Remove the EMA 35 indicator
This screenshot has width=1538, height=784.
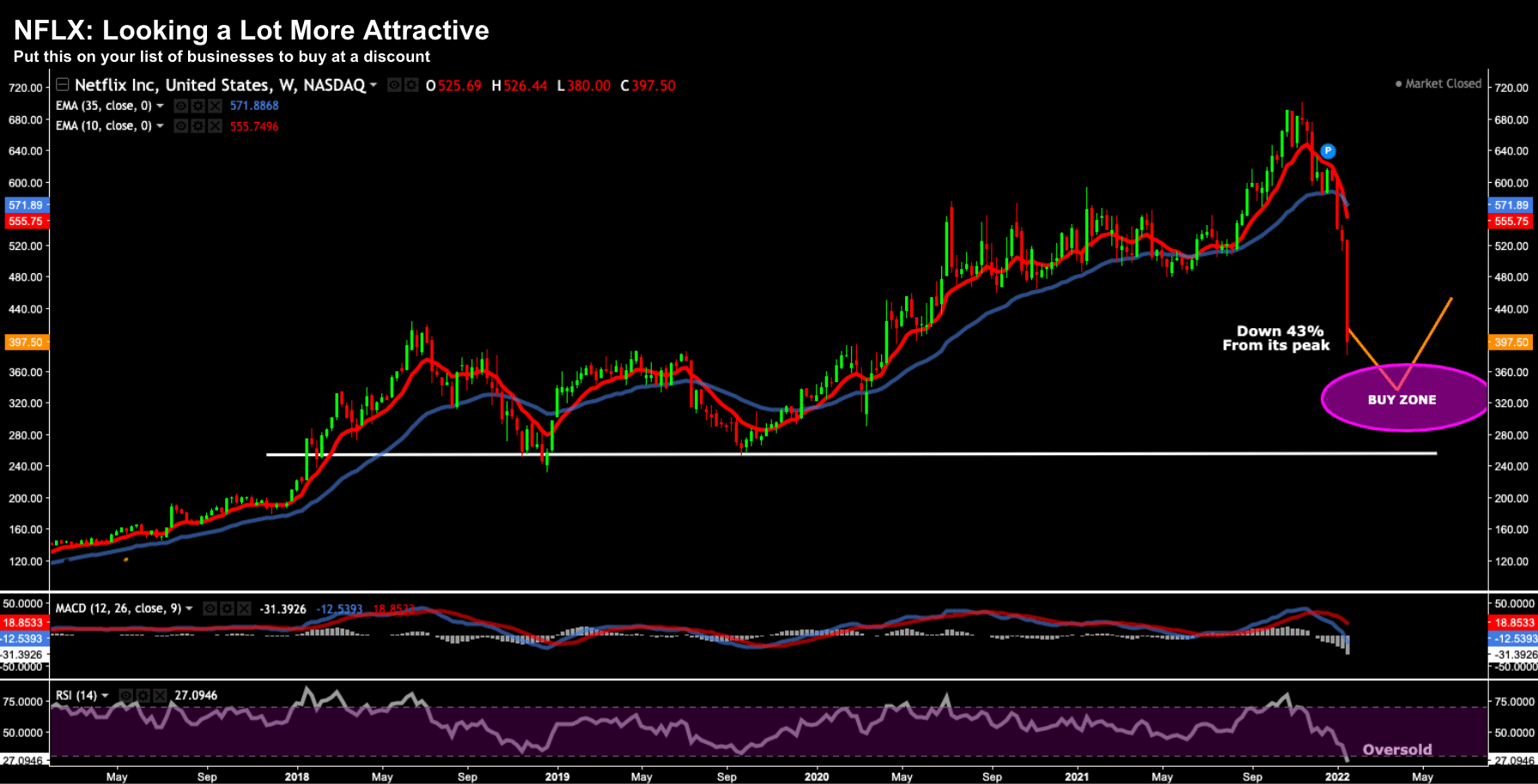point(215,106)
